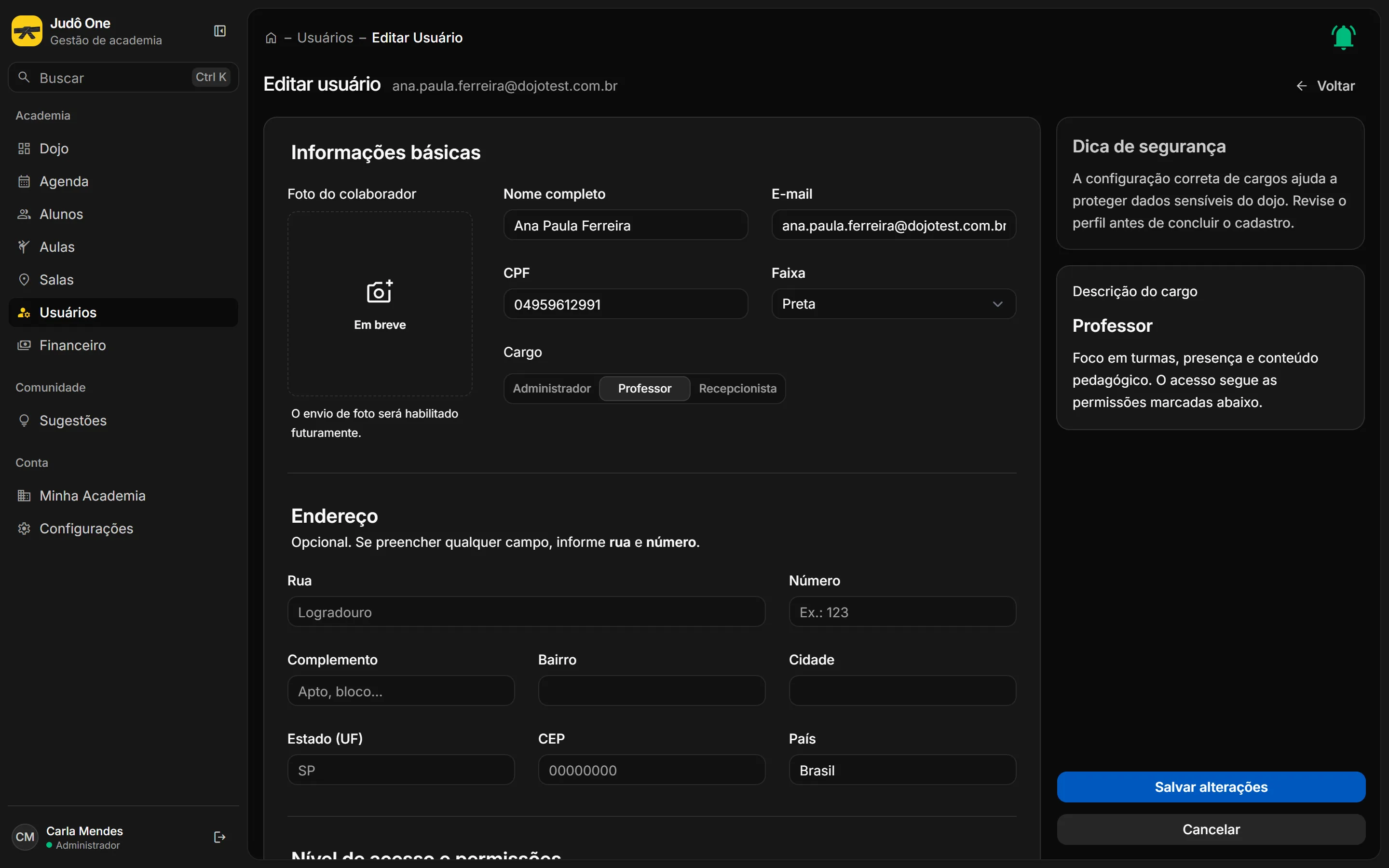This screenshot has height=868, width=1389.
Task: Click the Alunos people icon
Action: tap(24, 214)
